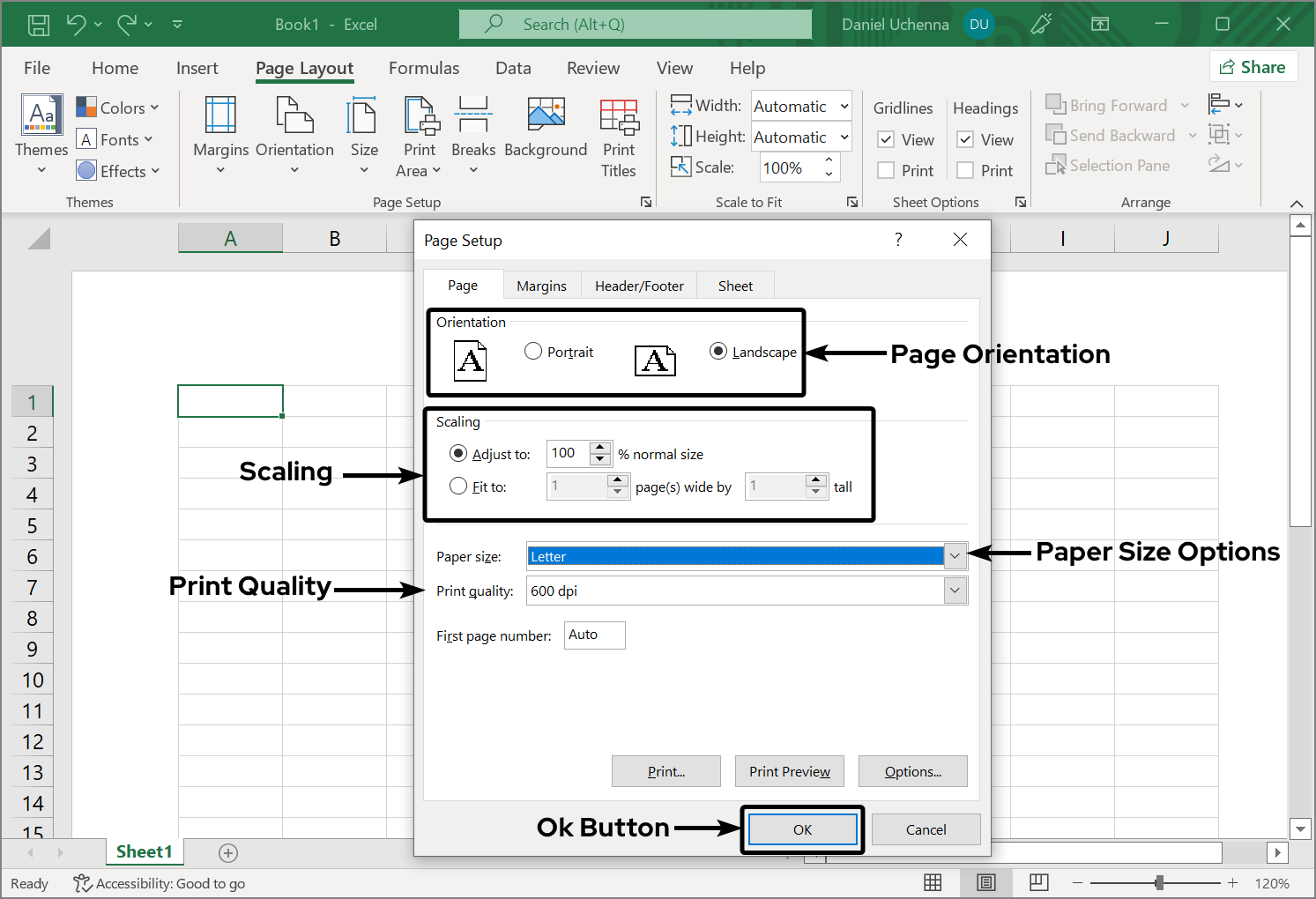Screen dimensions: 1316x899
Task: Open the Formulas ribbon tab
Action: click(x=424, y=68)
